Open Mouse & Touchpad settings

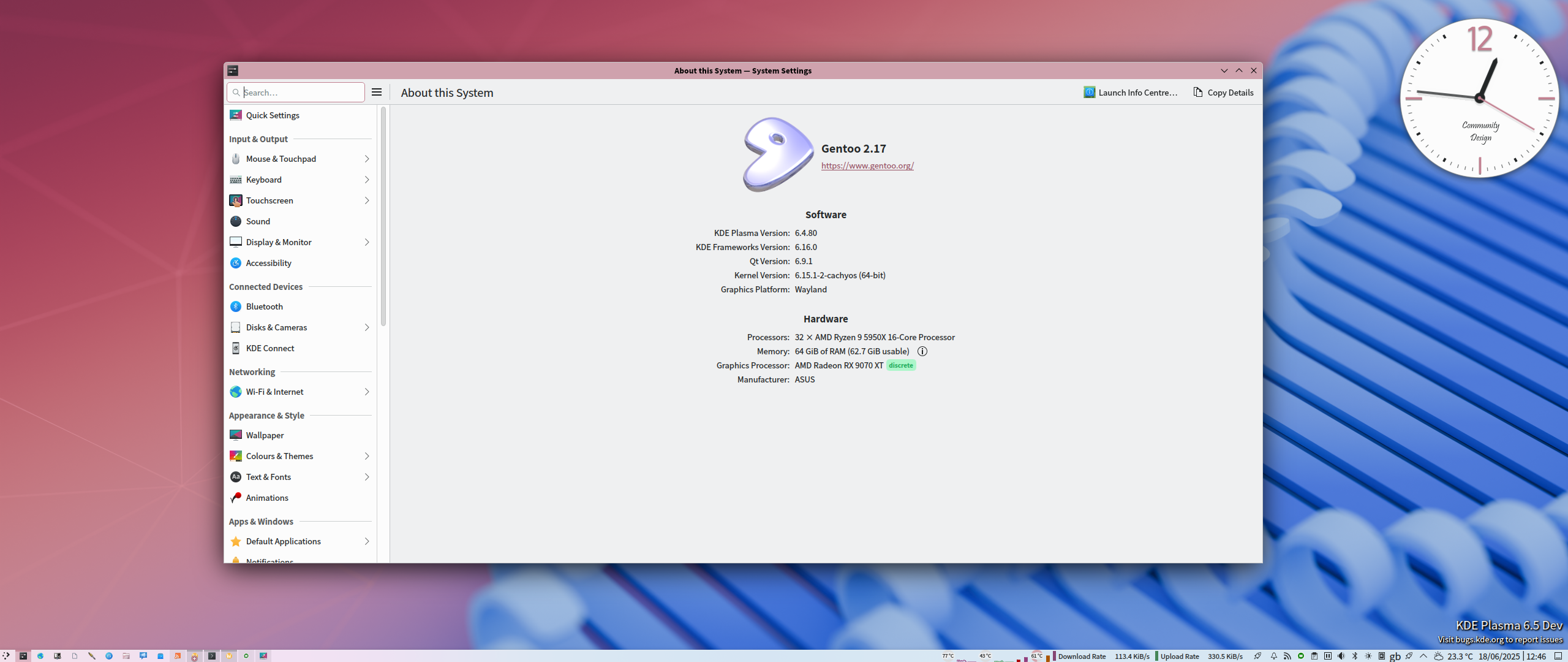tap(300, 159)
